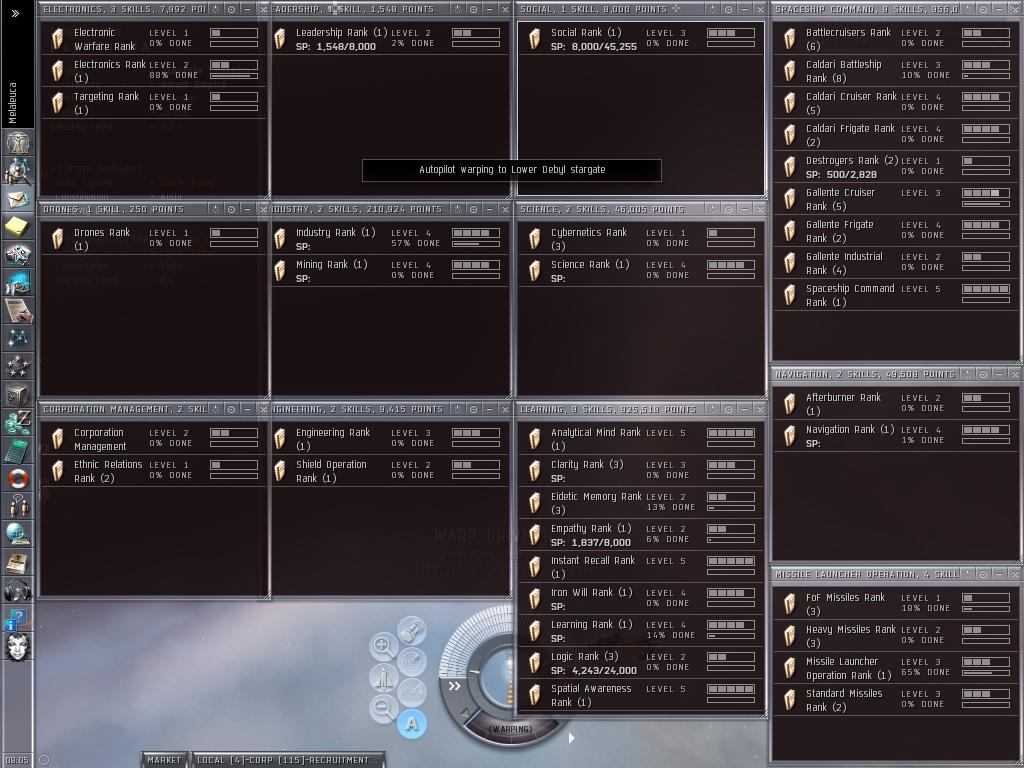Open the wallet coins icon
The width and height of the screenshot is (1024, 768).
pos(18,423)
